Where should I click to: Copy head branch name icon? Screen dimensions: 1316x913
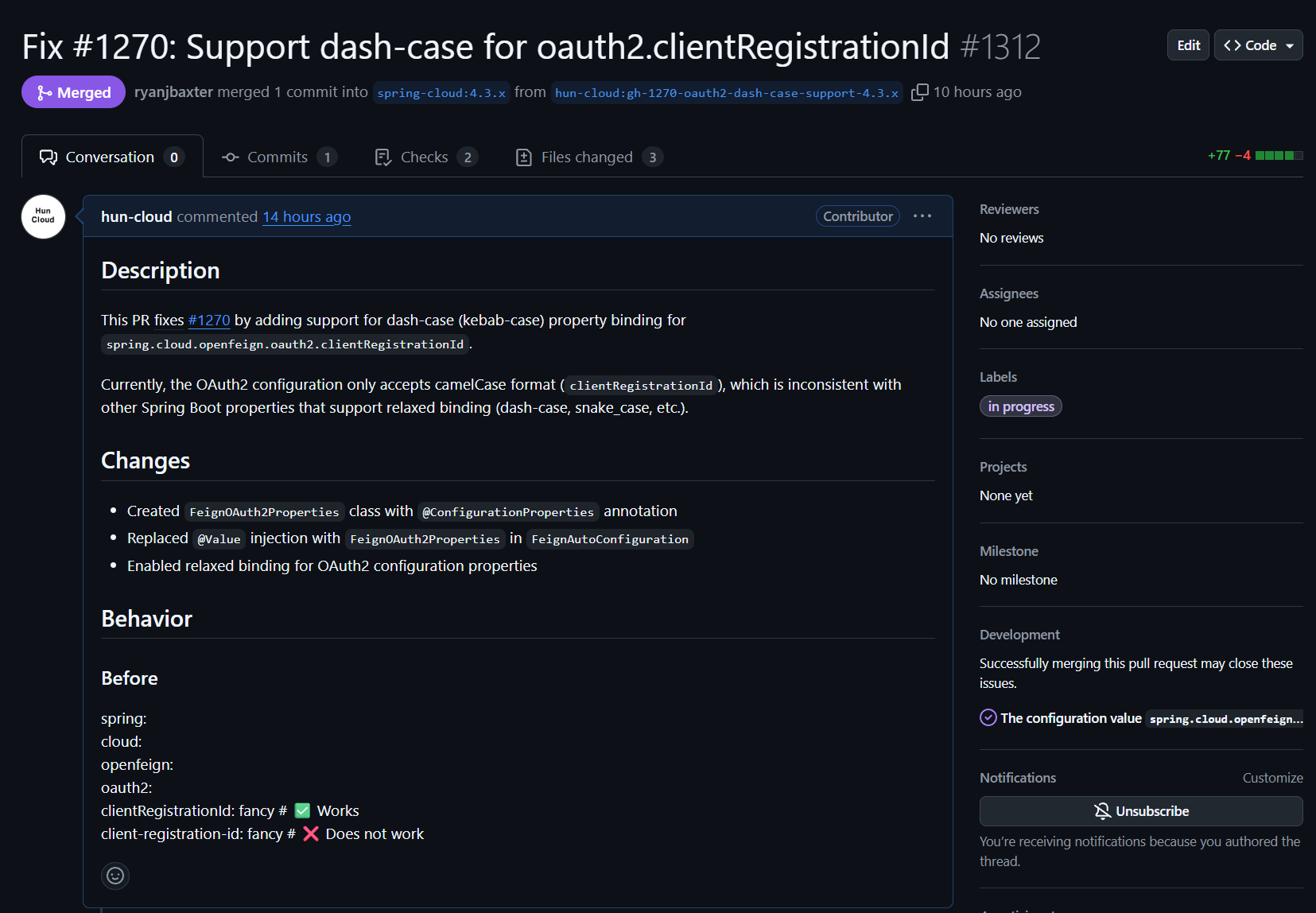click(x=919, y=92)
